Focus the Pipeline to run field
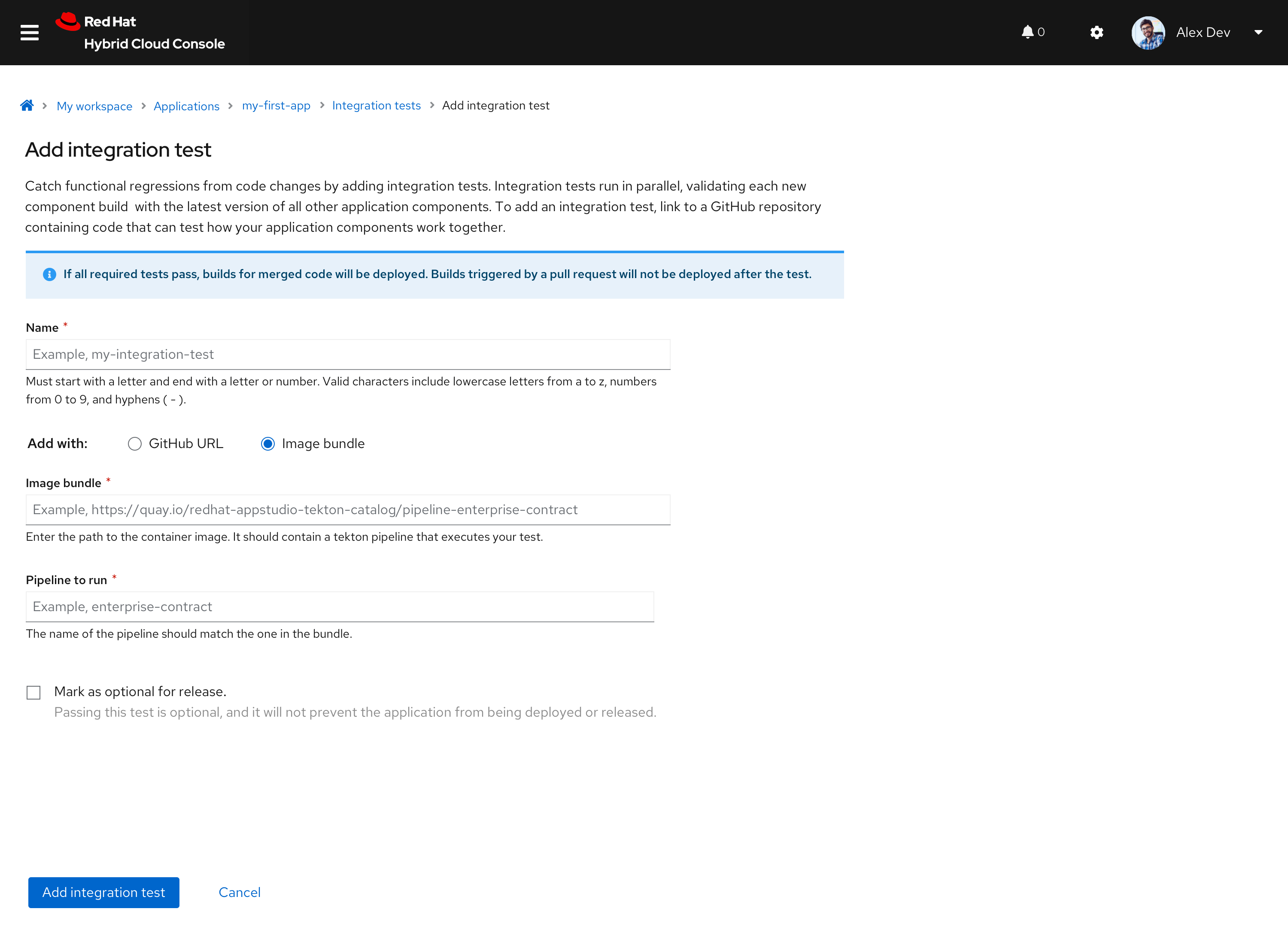The height and width of the screenshot is (927, 1288). pos(340,607)
